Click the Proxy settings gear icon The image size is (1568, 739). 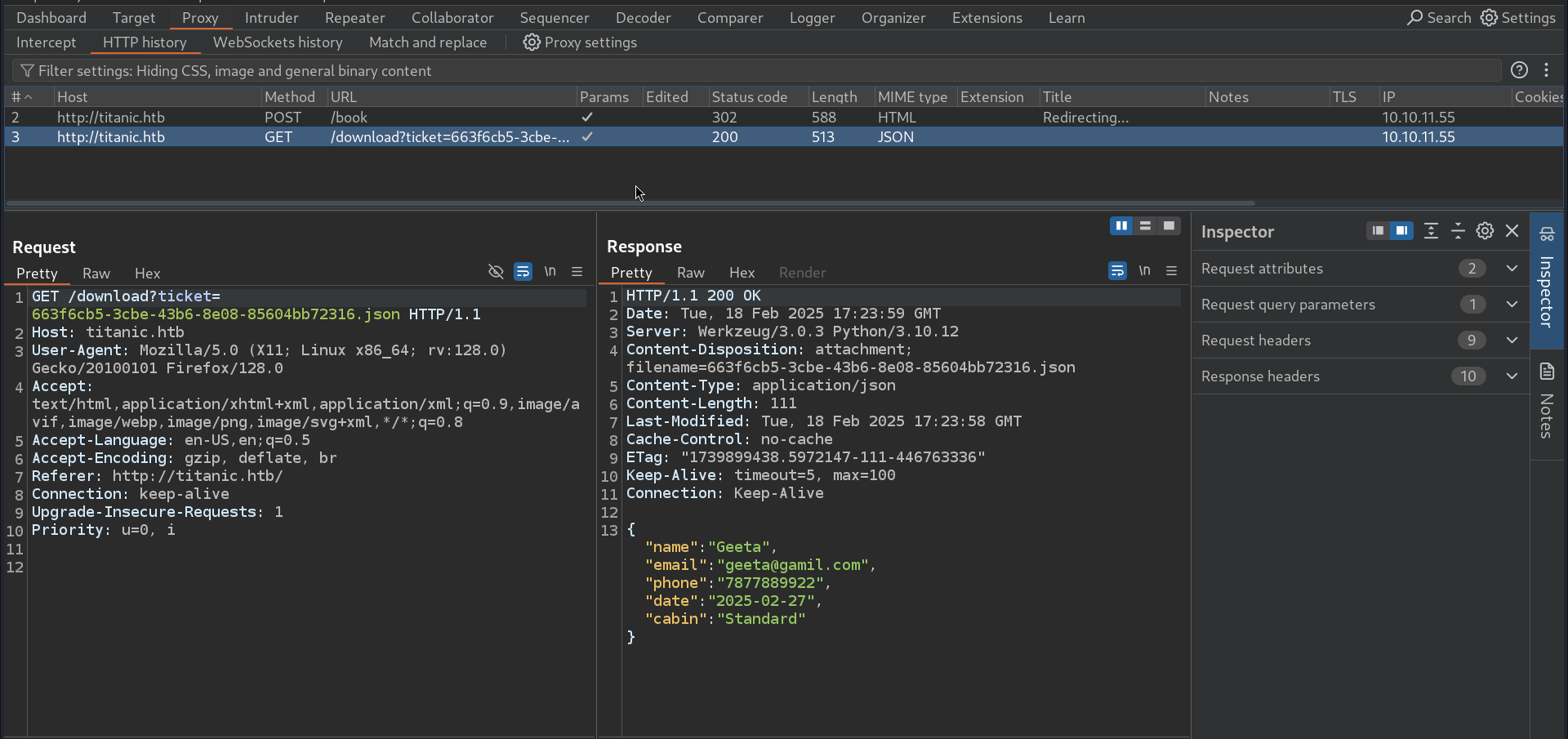[x=532, y=42]
